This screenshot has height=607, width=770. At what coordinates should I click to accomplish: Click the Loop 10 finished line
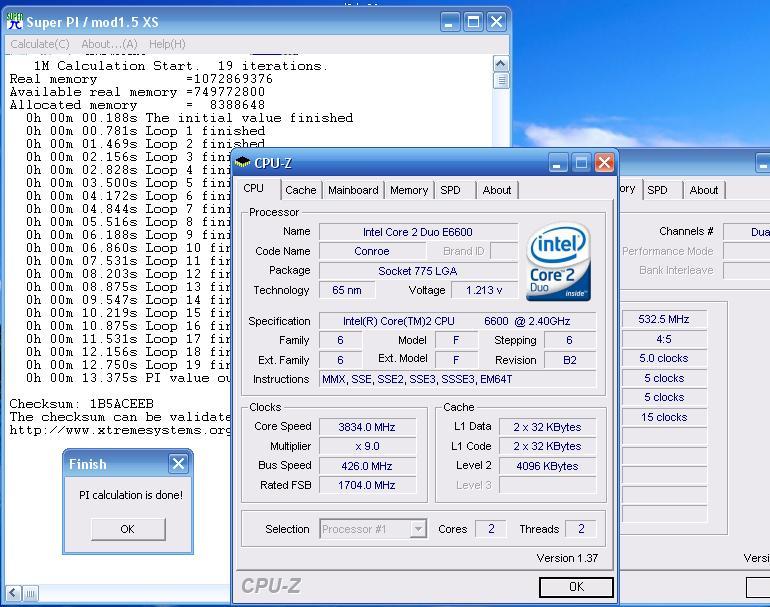click(128, 248)
